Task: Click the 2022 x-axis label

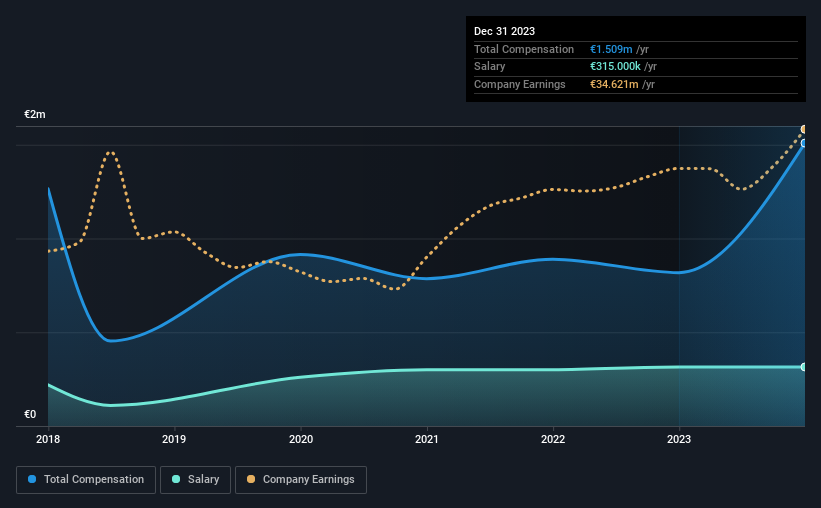Action: 553,439
